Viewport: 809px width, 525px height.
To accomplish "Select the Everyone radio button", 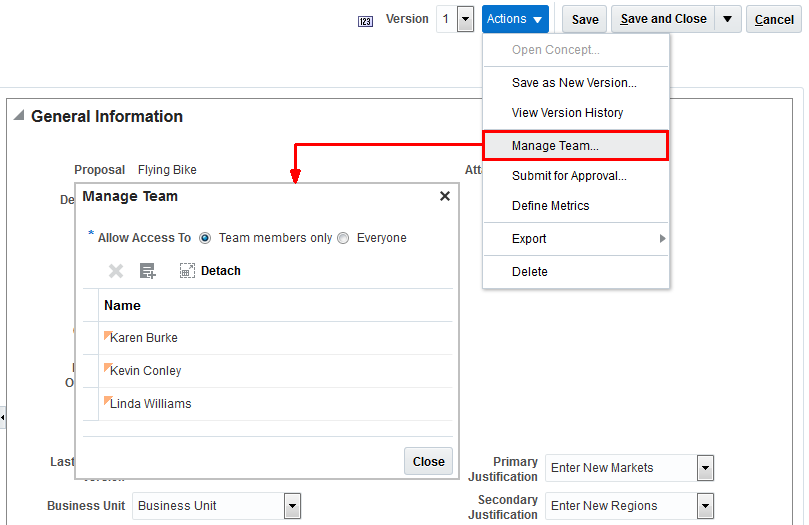I will [x=343, y=238].
